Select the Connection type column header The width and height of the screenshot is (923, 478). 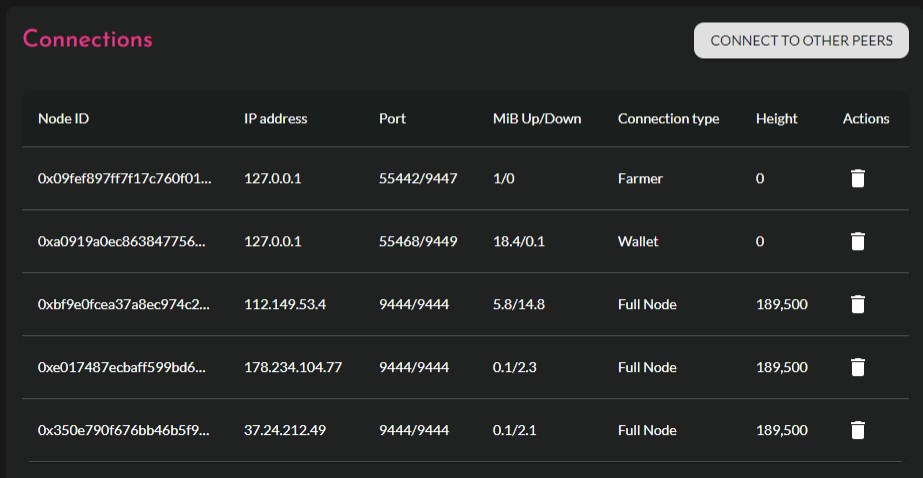click(x=669, y=118)
